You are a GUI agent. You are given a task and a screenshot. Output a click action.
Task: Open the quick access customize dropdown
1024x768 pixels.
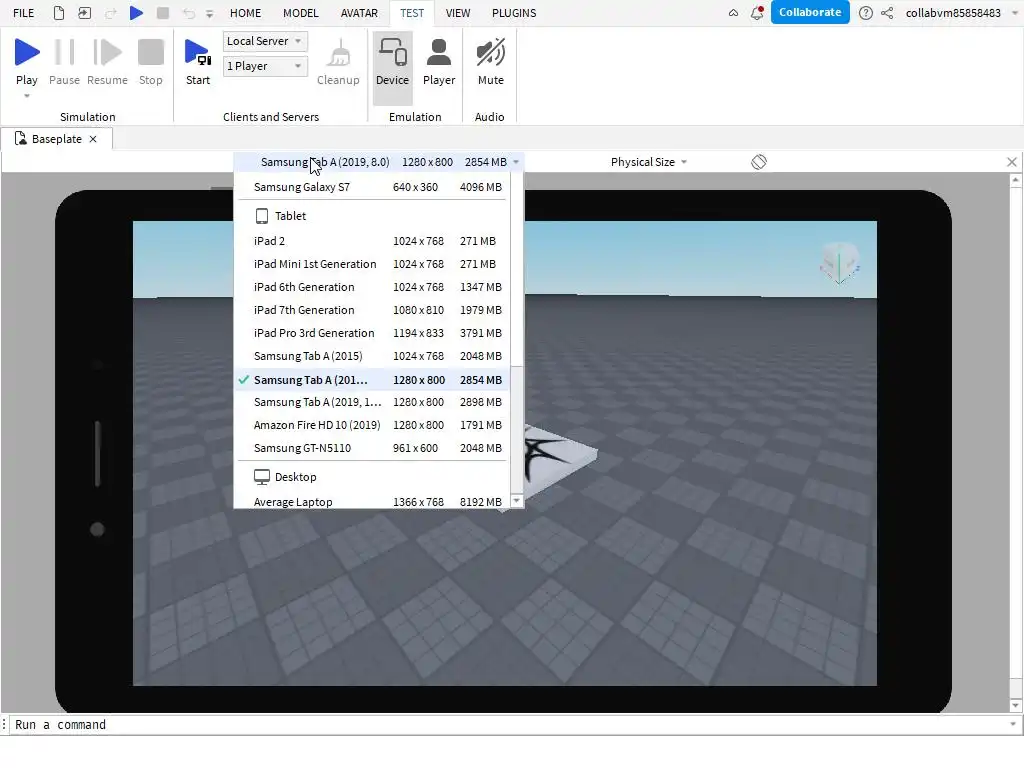tap(209, 14)
